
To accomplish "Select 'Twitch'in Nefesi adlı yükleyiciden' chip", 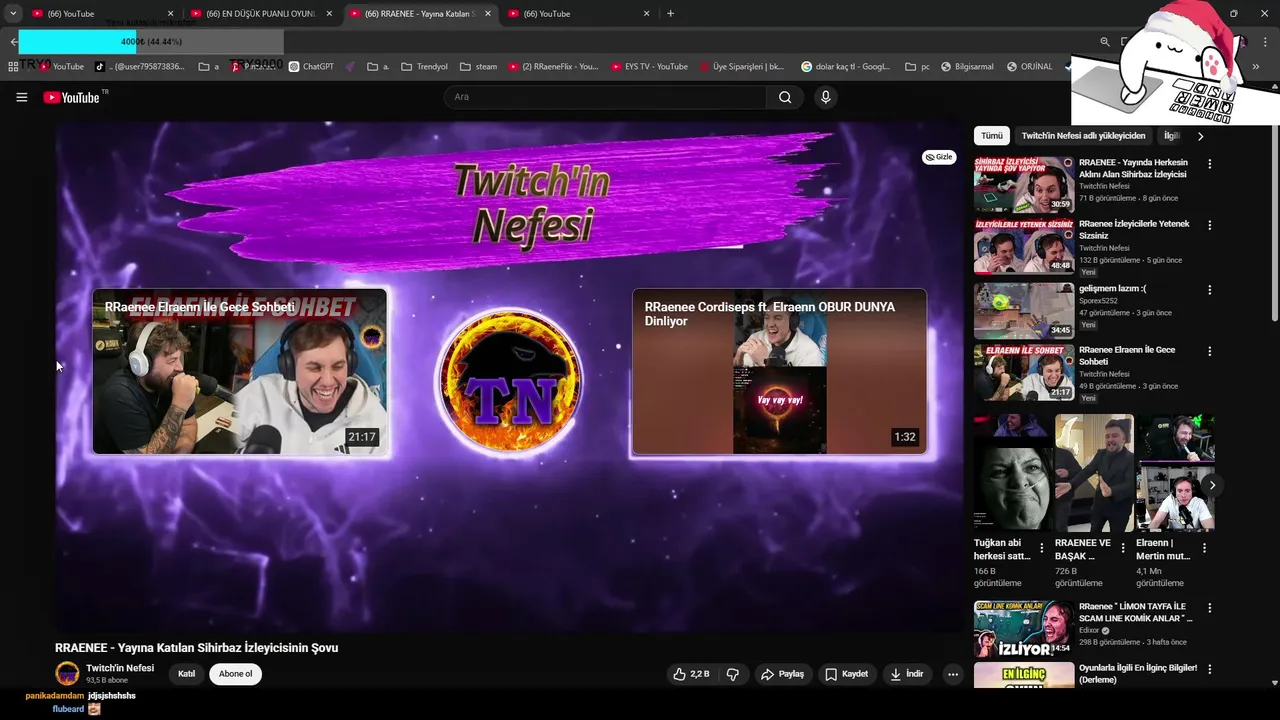I will point(1083,136).
